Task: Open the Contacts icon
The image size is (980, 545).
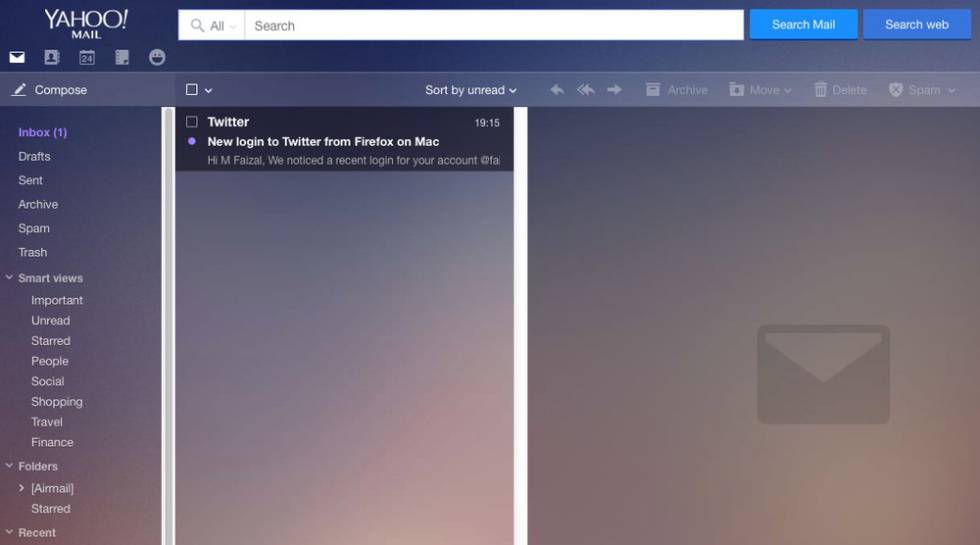Action: pos(52,58)
